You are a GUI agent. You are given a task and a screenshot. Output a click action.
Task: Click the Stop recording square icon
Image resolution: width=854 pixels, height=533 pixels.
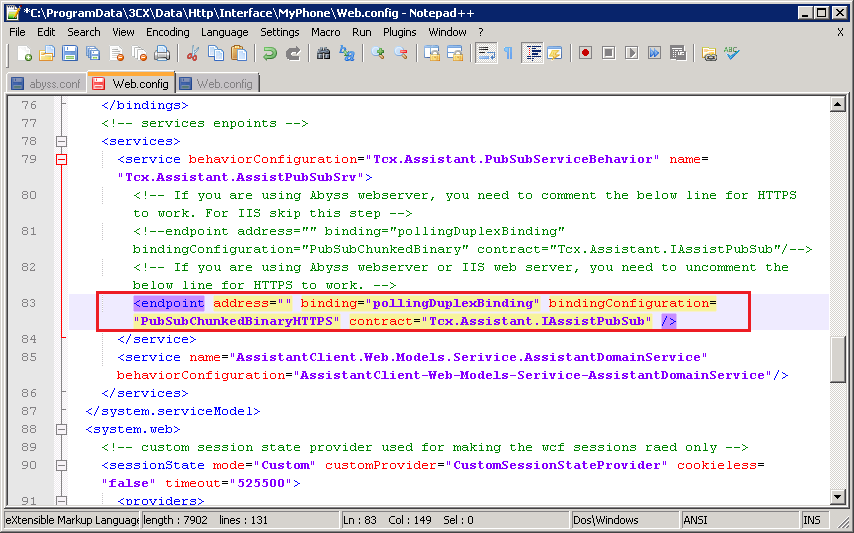608,53
